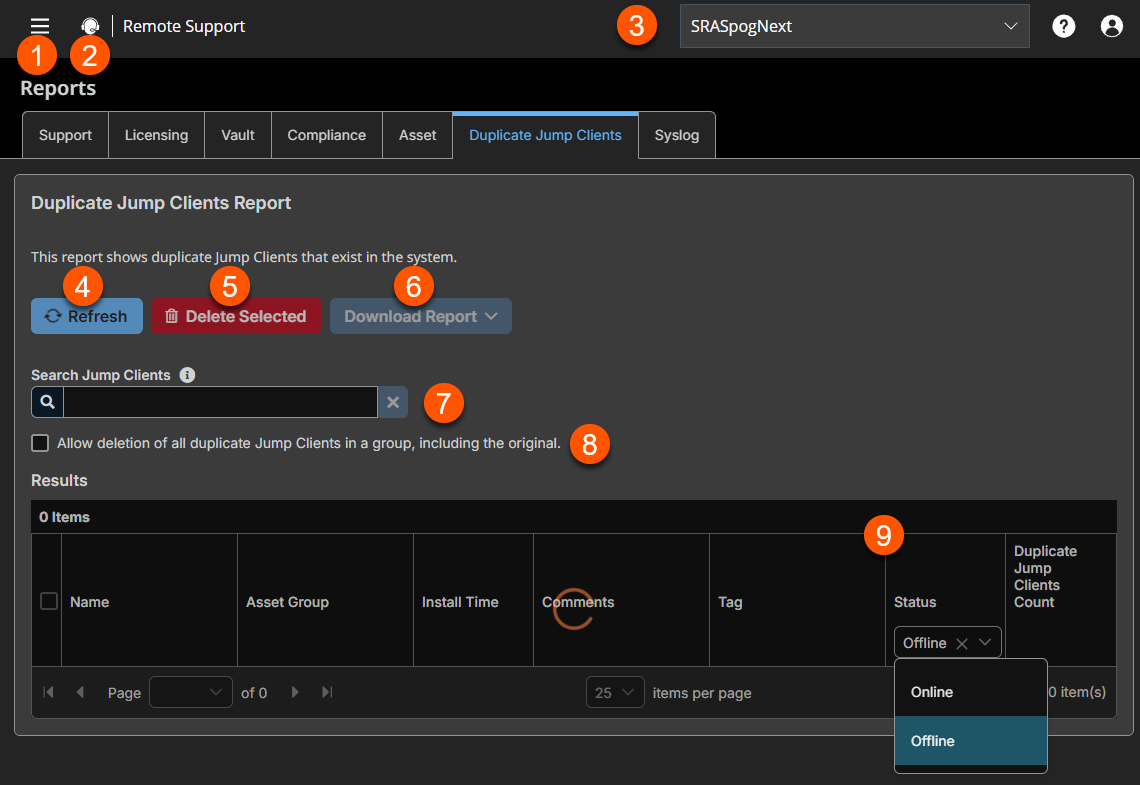Click the info icon beside Search Jump Clients

(188, 375)
